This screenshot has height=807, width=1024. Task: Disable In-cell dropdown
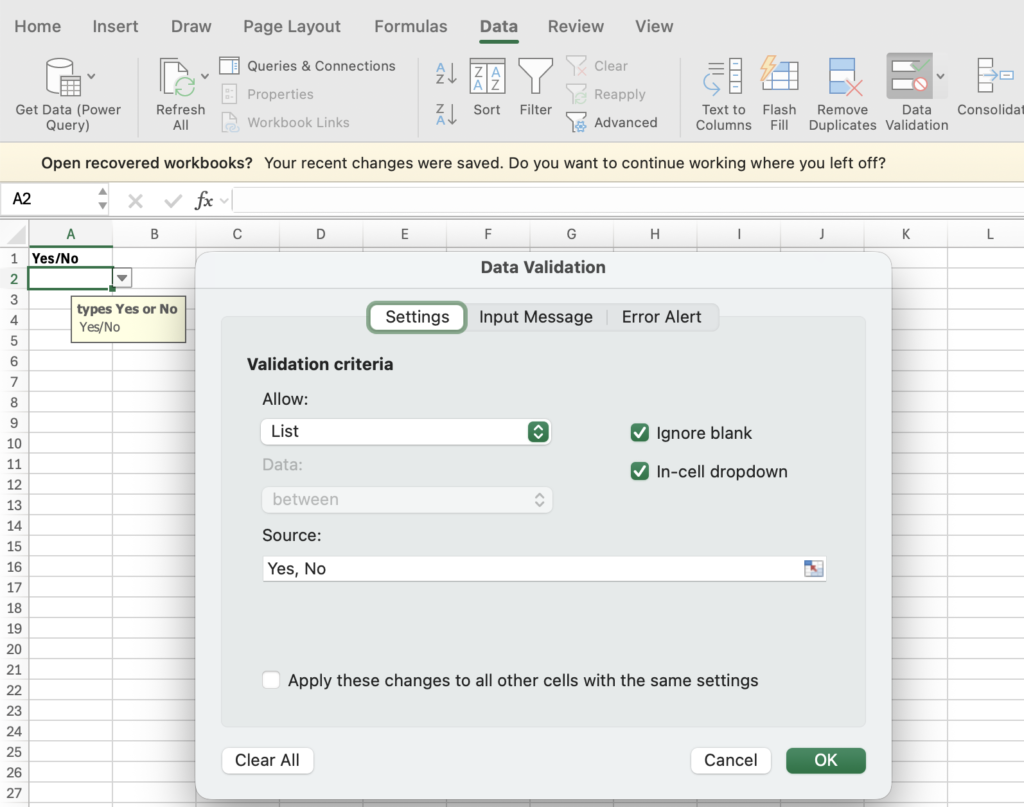click(x=639, y=471)
